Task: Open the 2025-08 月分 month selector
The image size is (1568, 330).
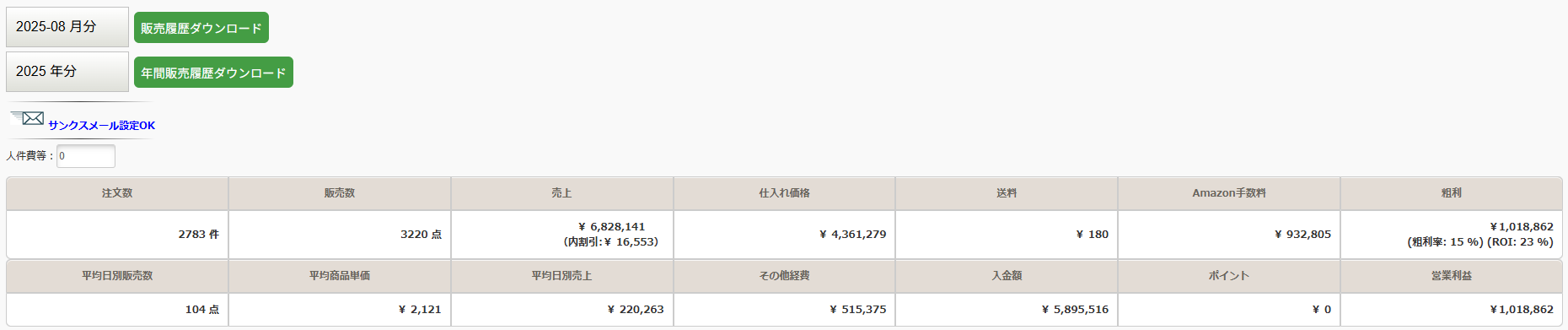Action: coord(67,27)
